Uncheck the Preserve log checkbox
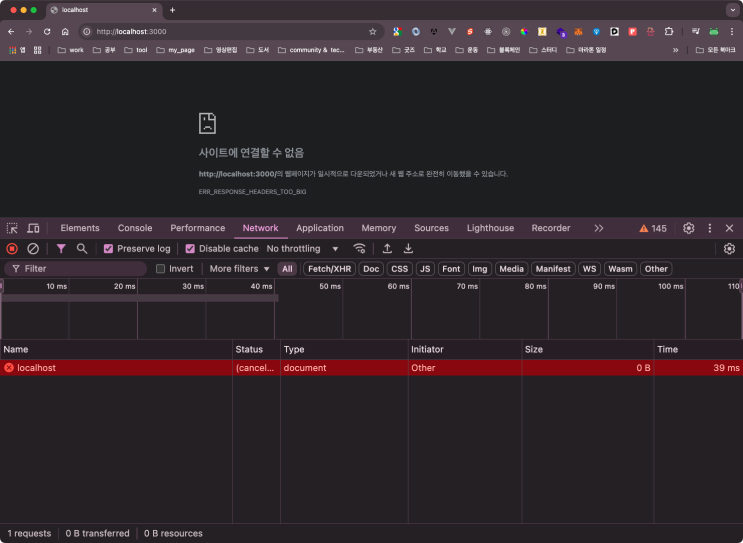 pos(109,248)
